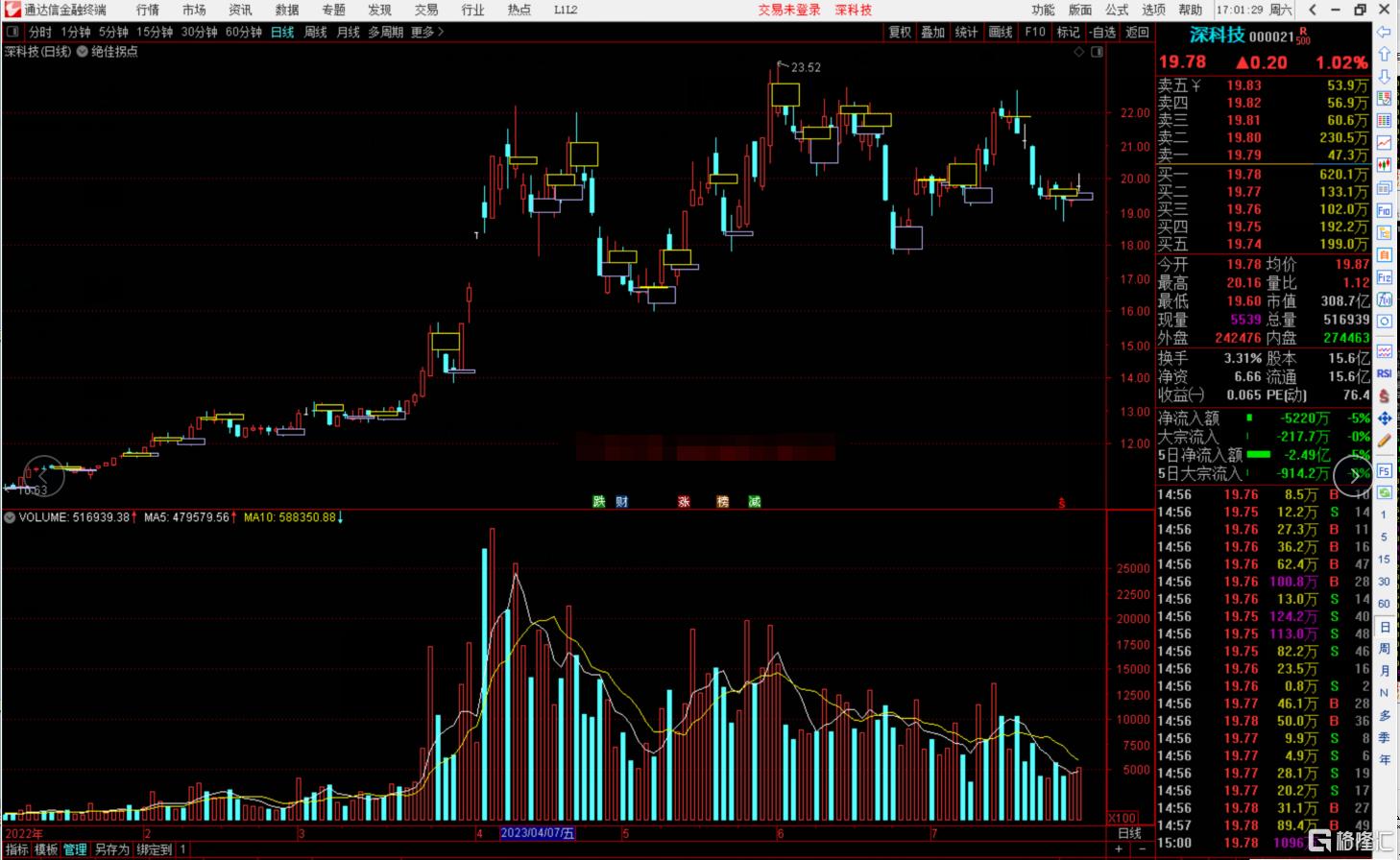This screenshot has width=1400, height=860.
Task: Click the X100 volume scale label
Action: tap(1122, 818)
